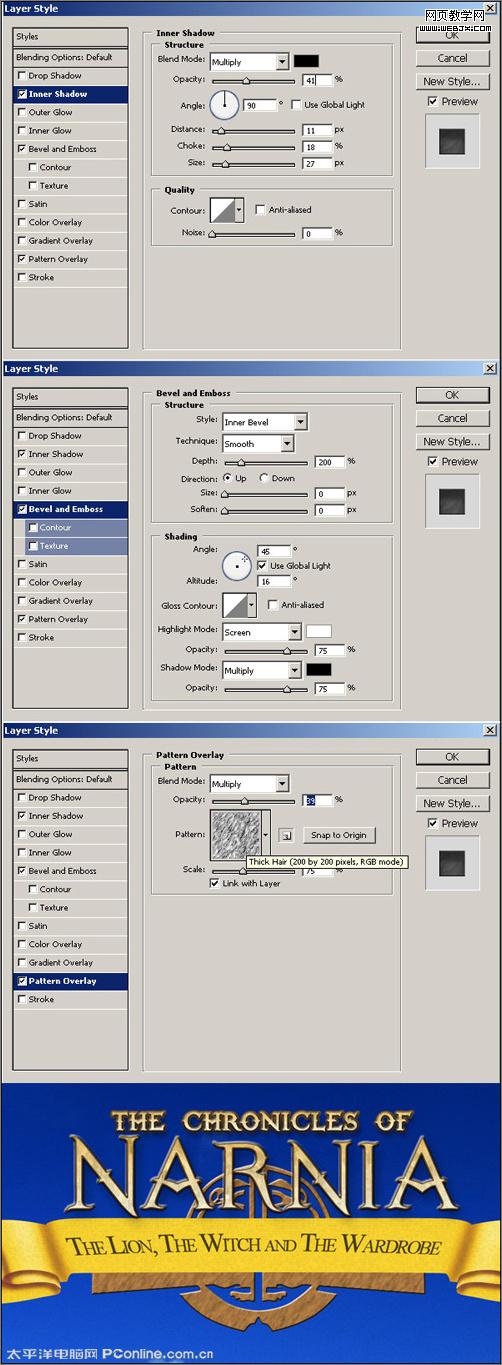This screenshot has width=502, height=1365.
Task: Toggle Use Global Light in Bevel and Emboss shading
Action: (x=263, y=565)
